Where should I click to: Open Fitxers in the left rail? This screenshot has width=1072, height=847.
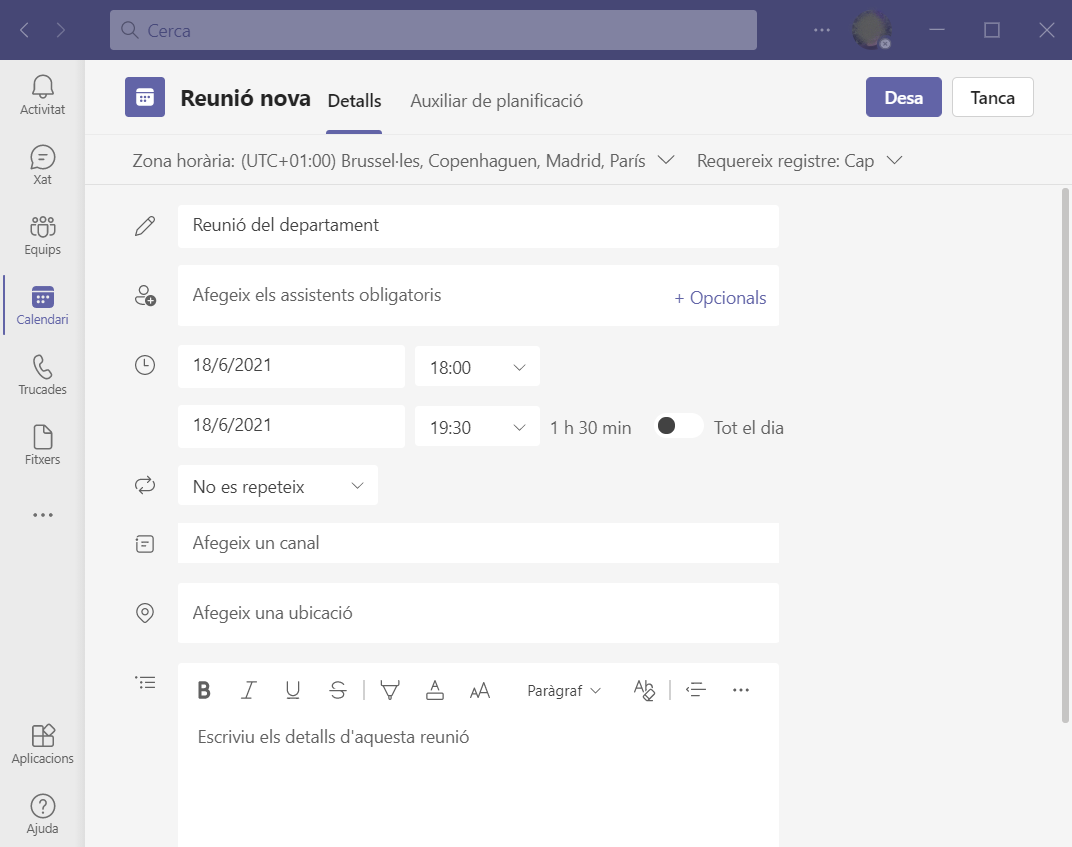click(42, 445)
